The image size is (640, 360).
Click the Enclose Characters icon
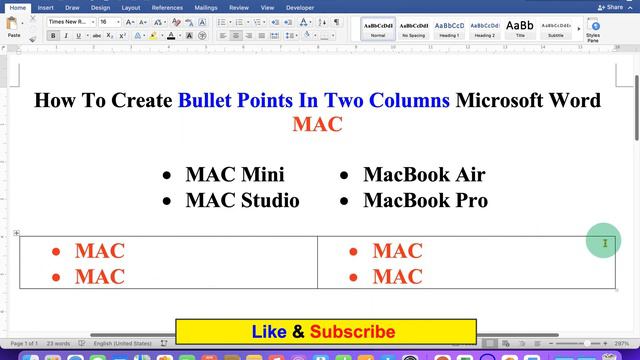[202, 36]
